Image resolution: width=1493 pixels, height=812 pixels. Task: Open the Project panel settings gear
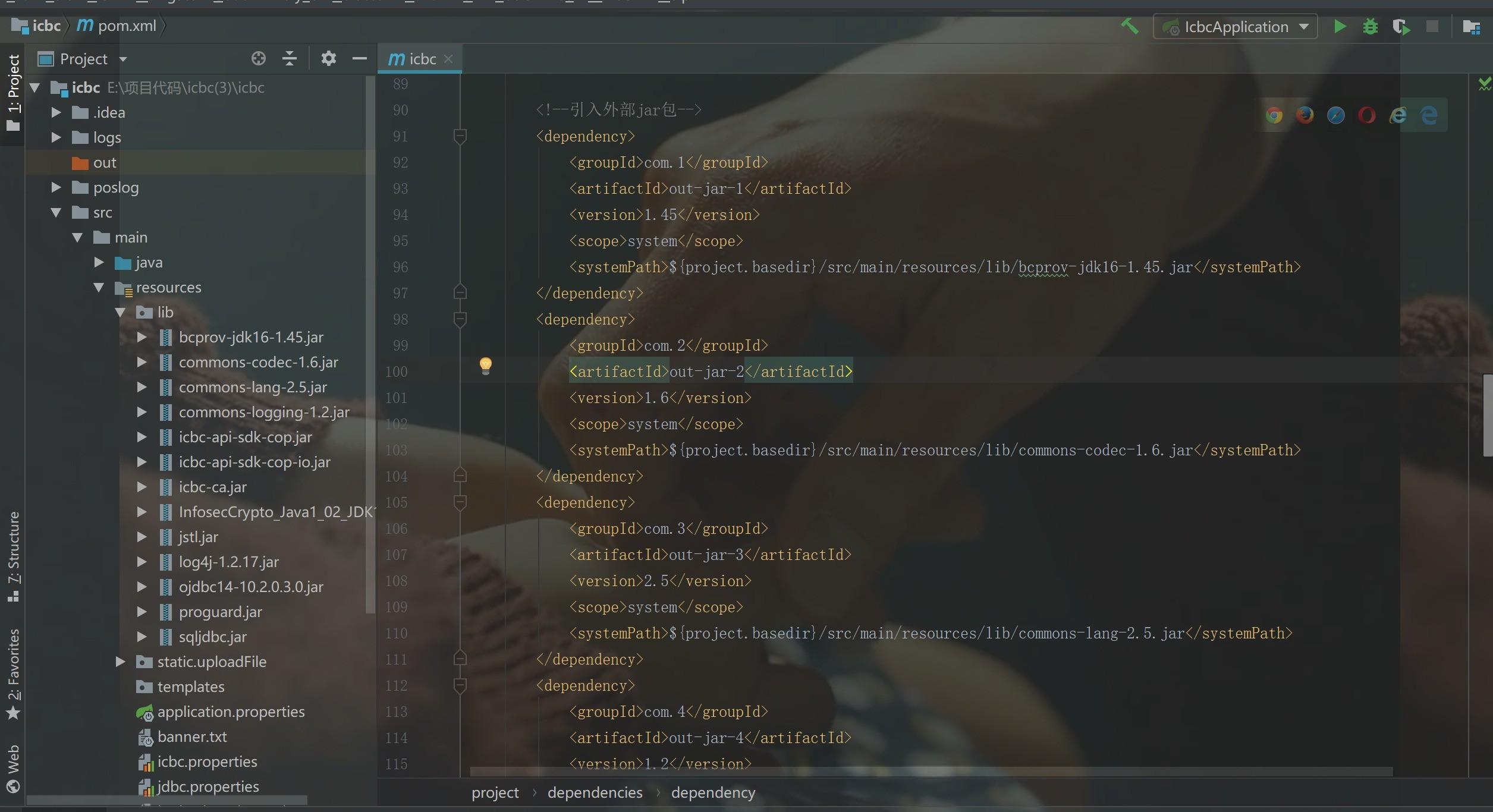[x=328, y=58]
